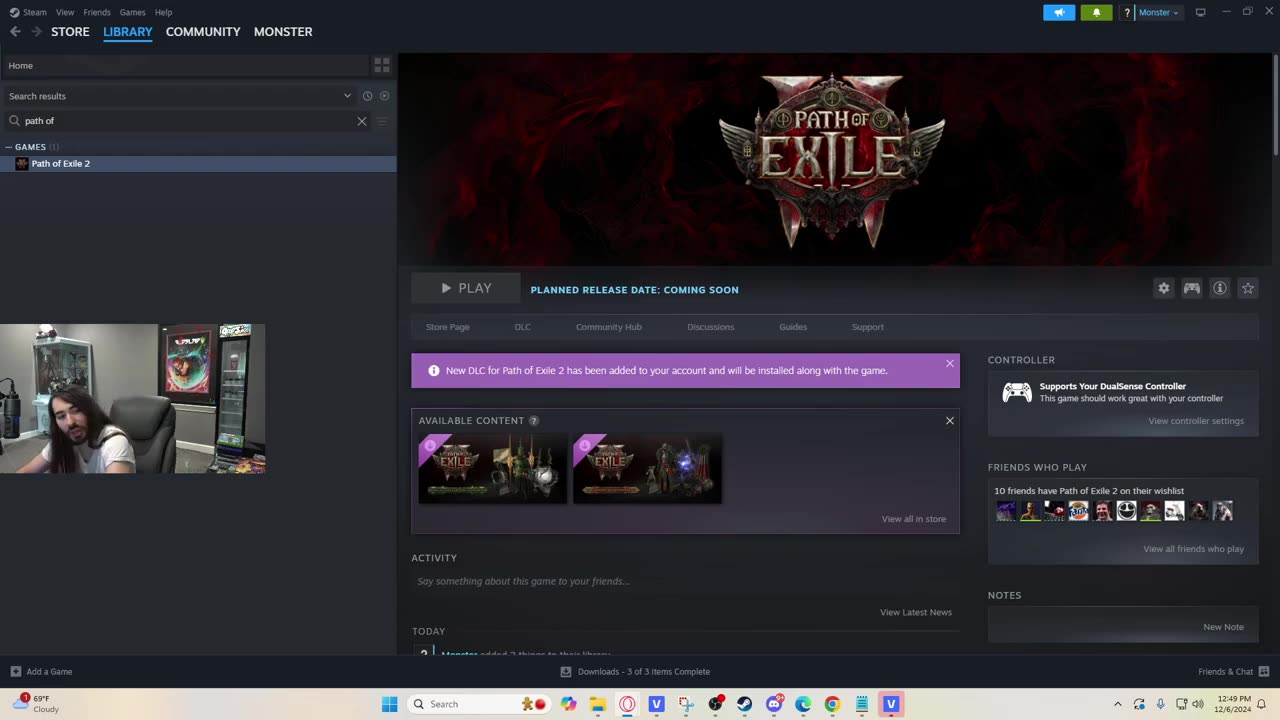1280x720 pixels.
Task: Click the library search field
Action: 185,121
